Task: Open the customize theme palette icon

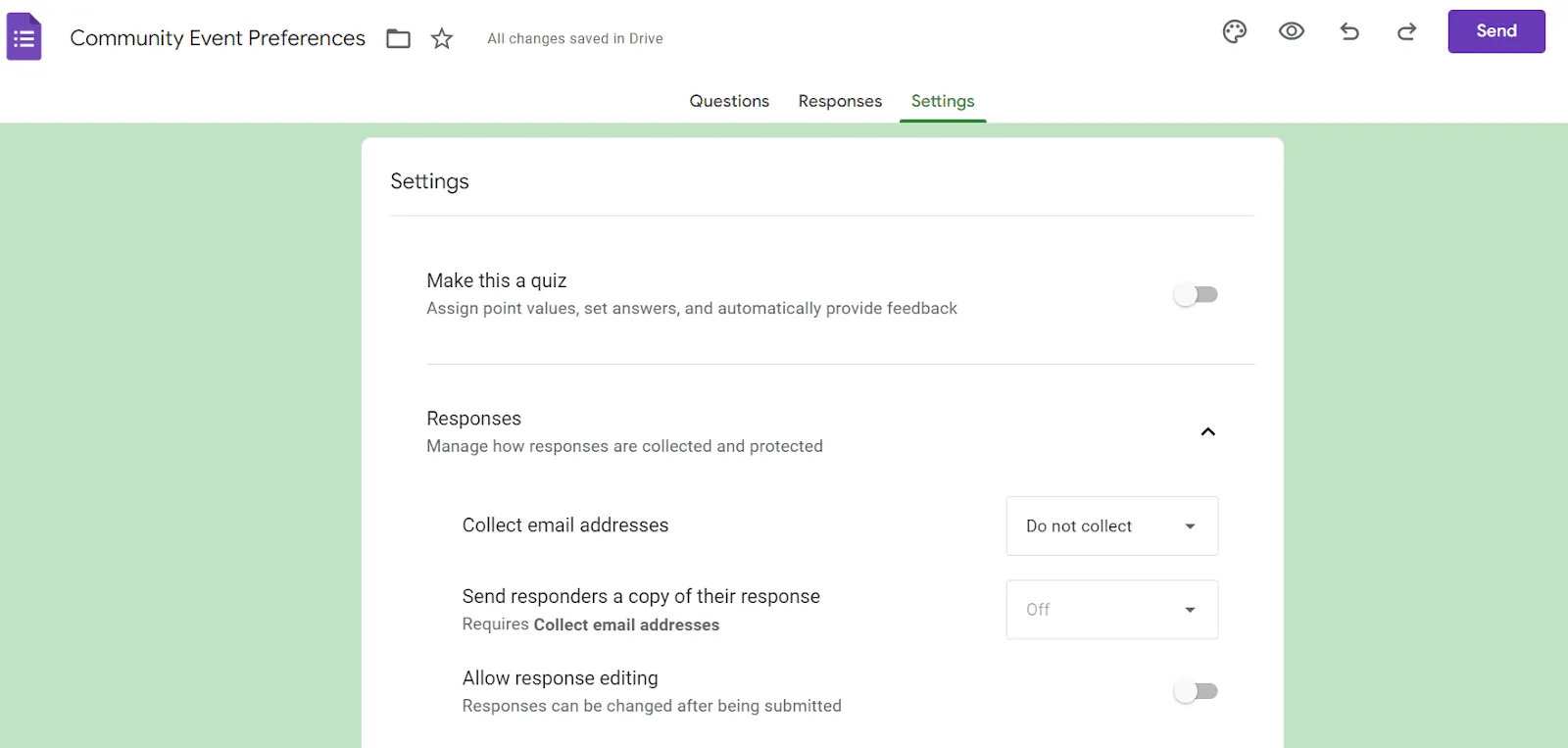Action: pyautogui.click(x=1235, y=31)
